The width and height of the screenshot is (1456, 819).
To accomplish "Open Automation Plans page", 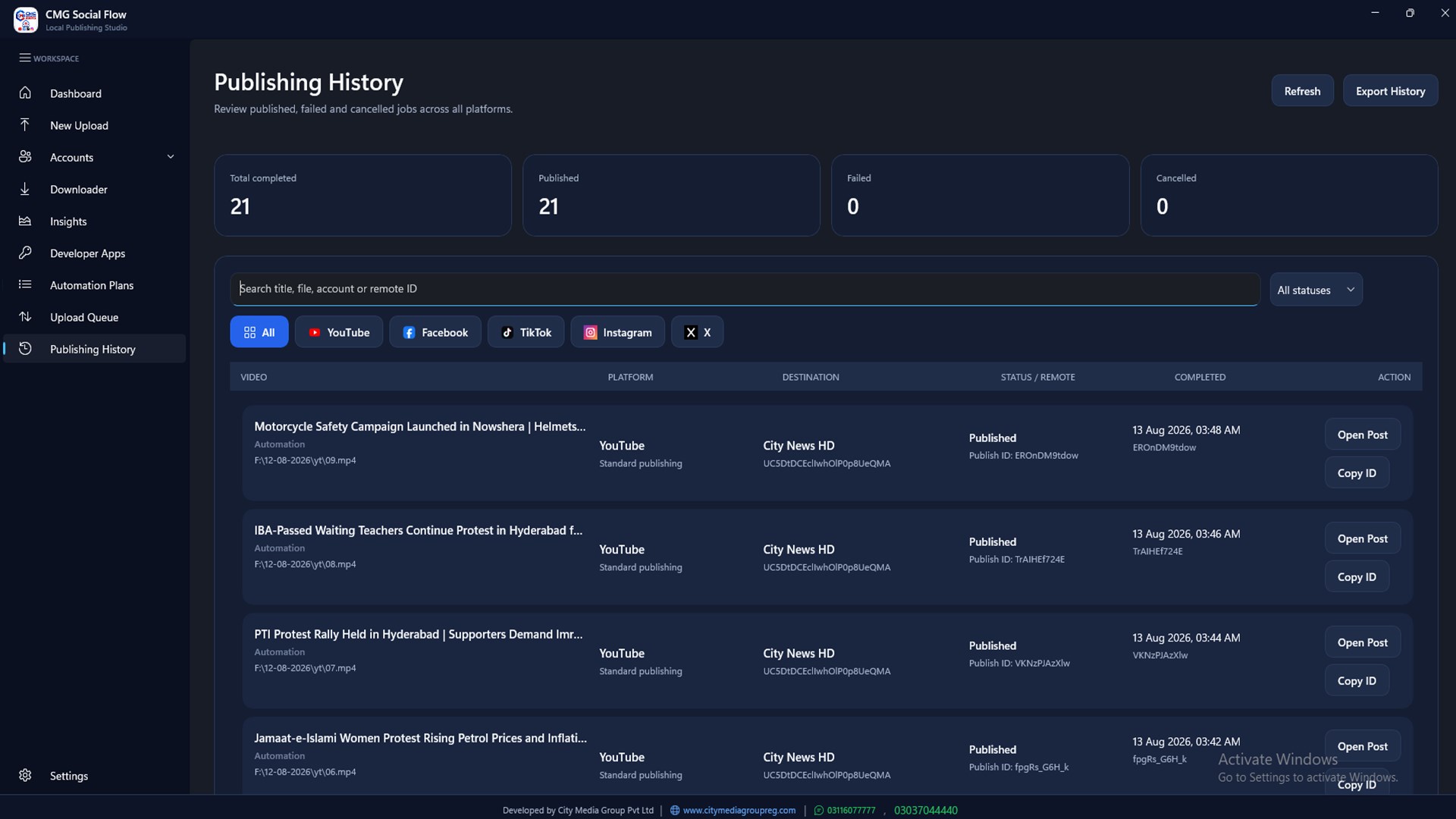I will tap(95, 285).
